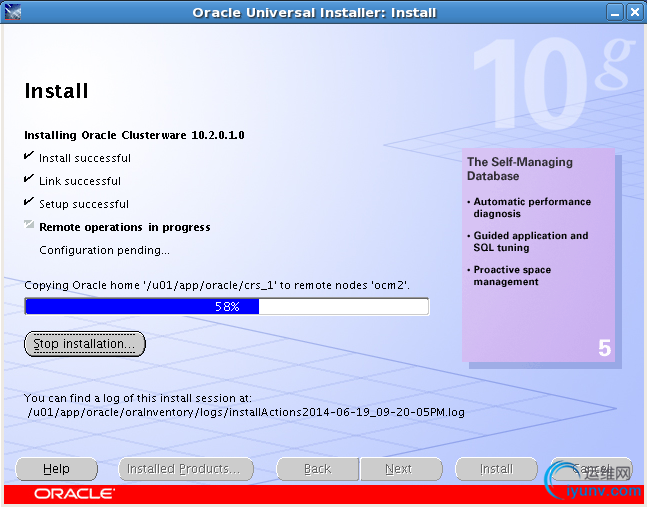Image resolution: width=647 pixels, height=507 pixels.
Task: Click the 'Copying Oracle home' status message
Action: tap(217, 285)
